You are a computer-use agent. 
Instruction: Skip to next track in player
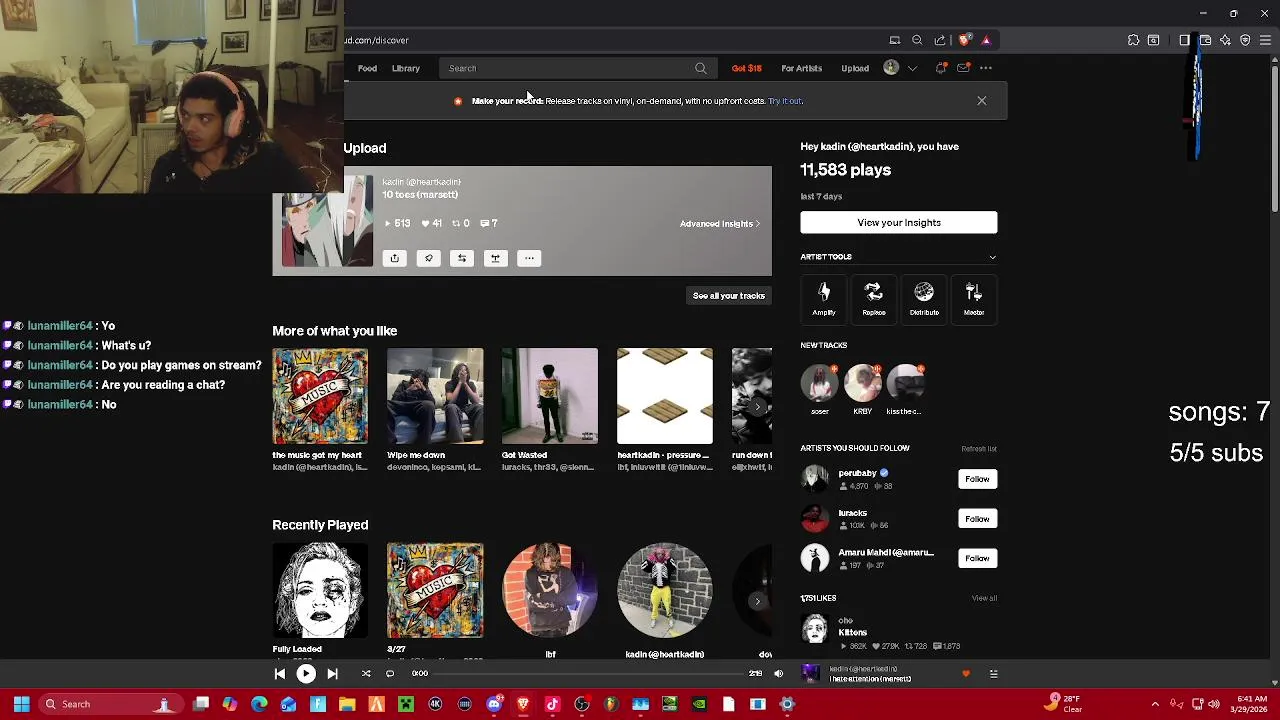pyautogui.click(x=332, y=674)
